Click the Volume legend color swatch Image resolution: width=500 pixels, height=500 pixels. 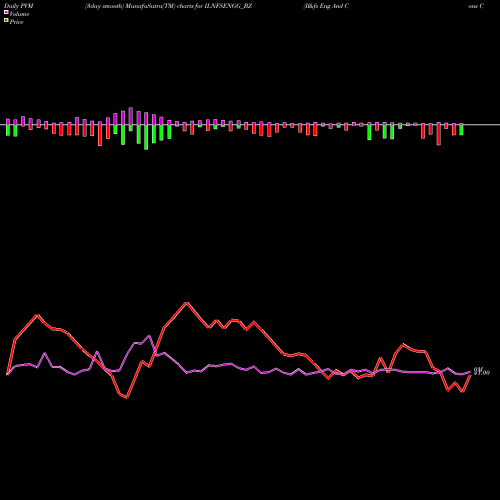click(x=6, y=13)
